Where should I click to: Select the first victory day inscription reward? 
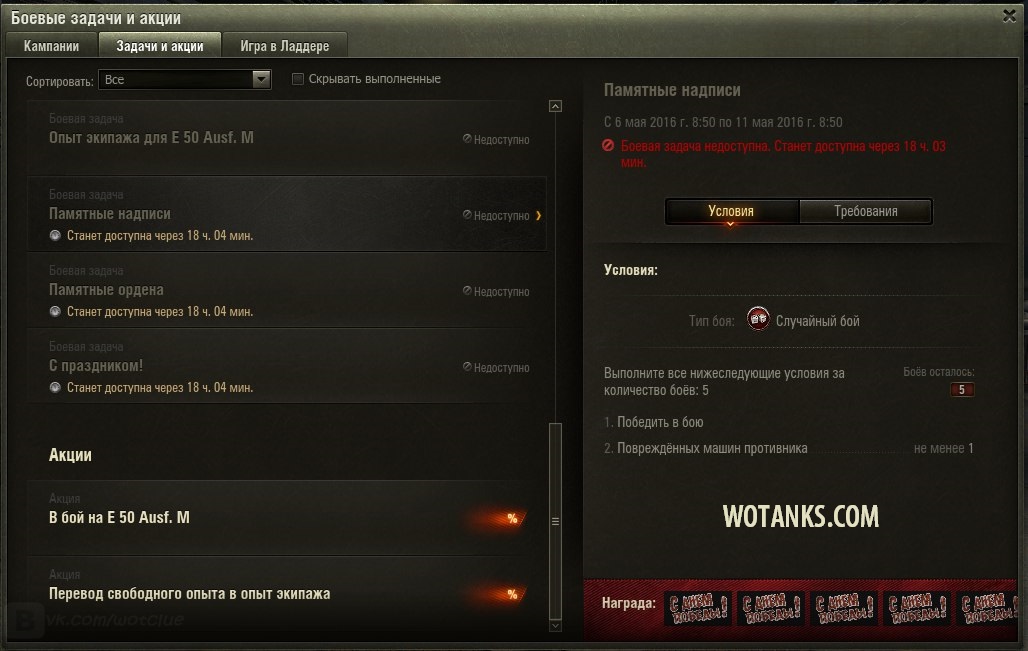[x=698, y=608]
